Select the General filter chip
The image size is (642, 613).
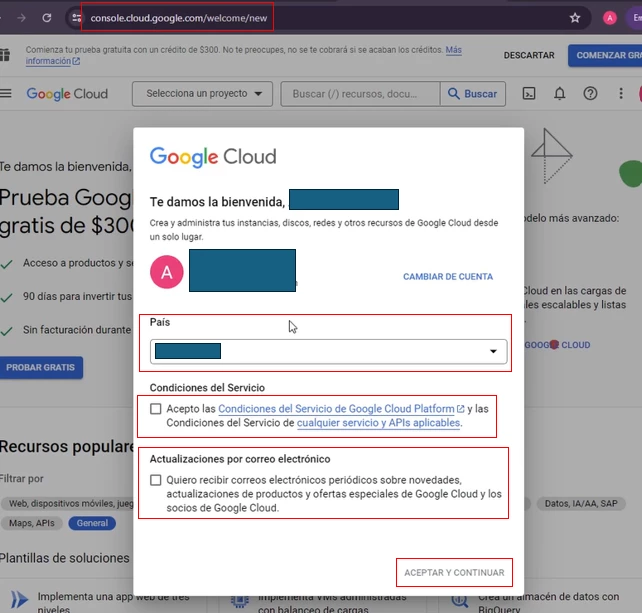92,523
